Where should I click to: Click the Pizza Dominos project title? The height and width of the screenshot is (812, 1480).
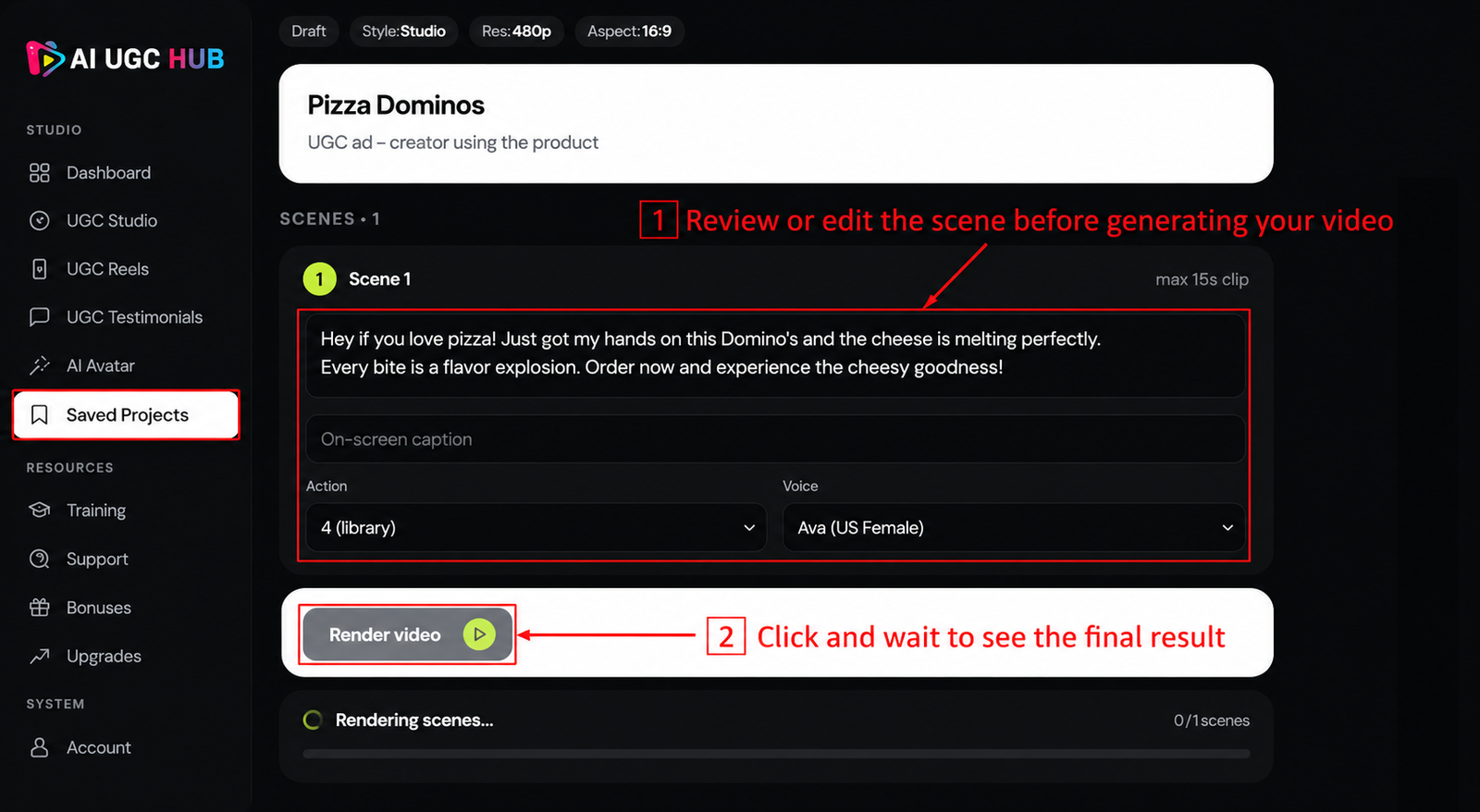tap(396, 105)
